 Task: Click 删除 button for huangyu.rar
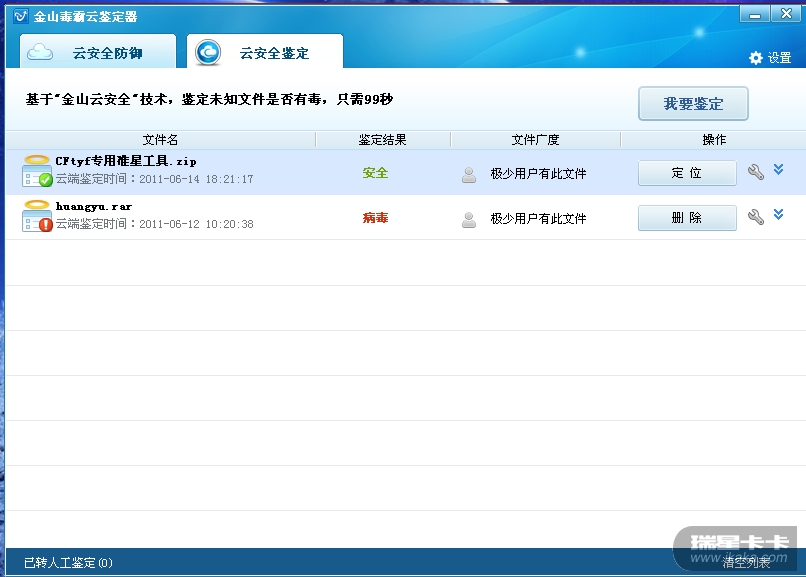point(687,218)
